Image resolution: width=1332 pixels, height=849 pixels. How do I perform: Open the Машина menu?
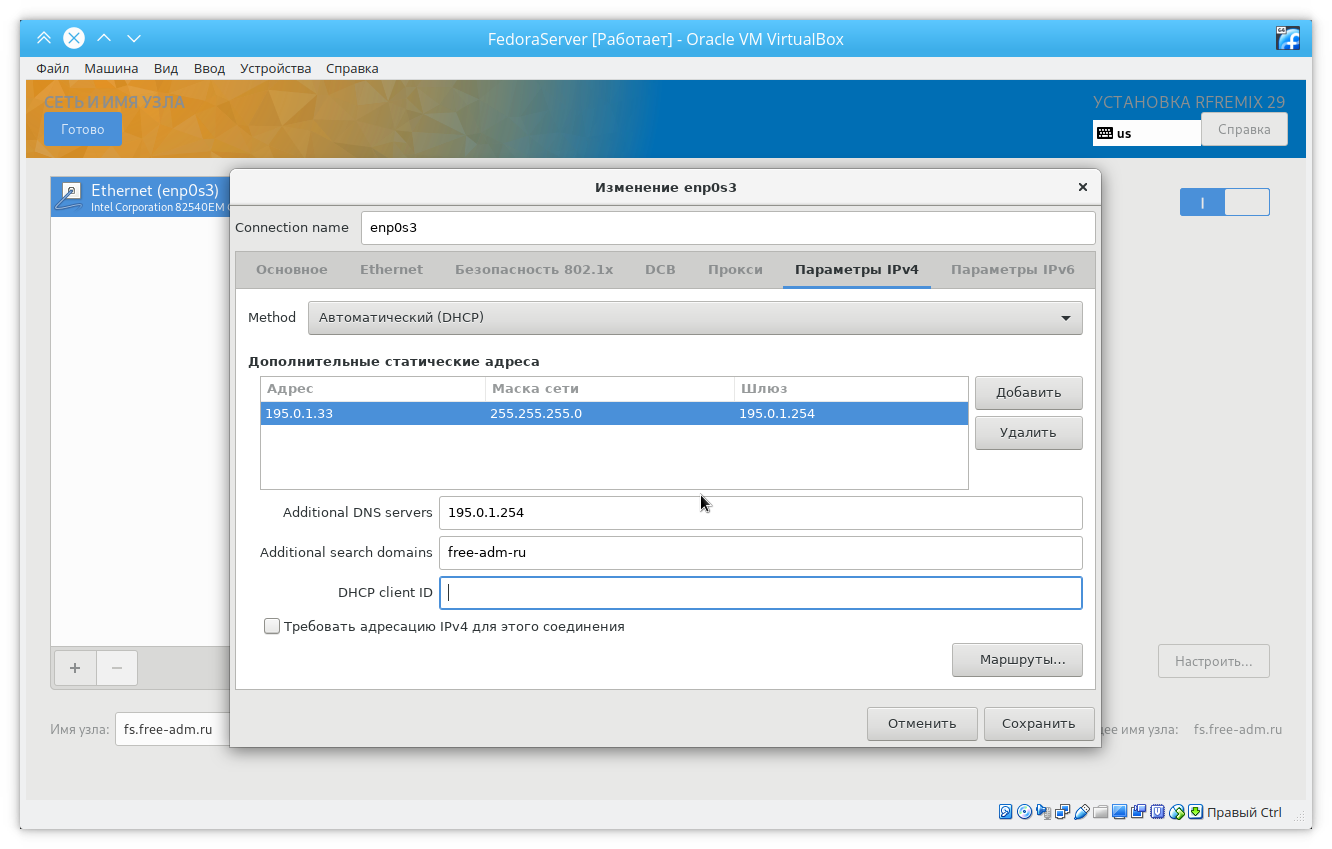[111, 69]
